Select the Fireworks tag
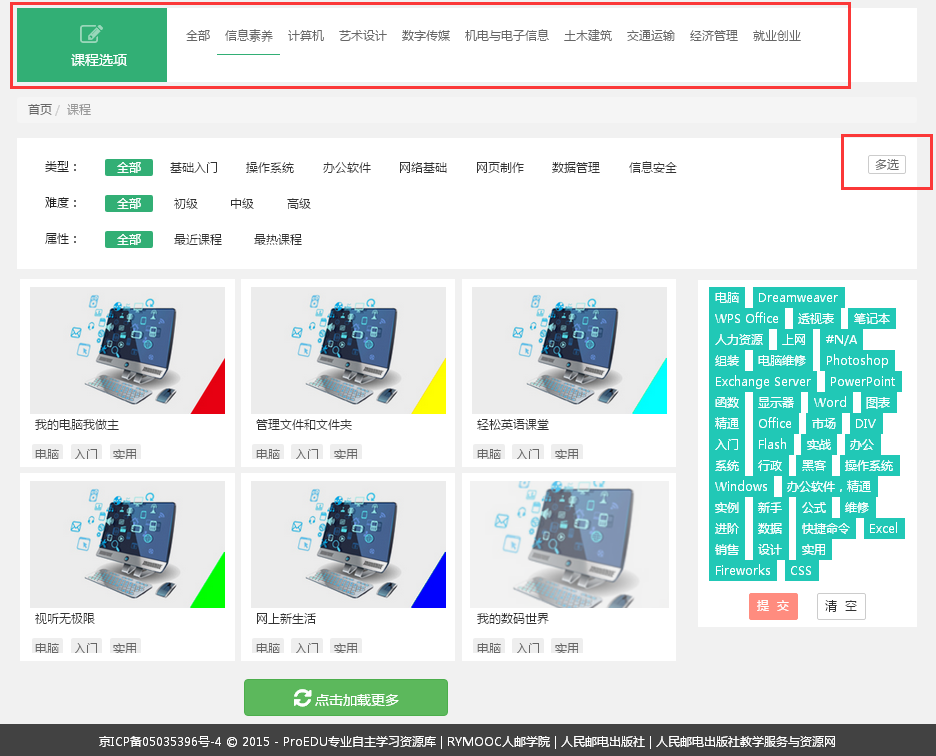 pos(744,570)
